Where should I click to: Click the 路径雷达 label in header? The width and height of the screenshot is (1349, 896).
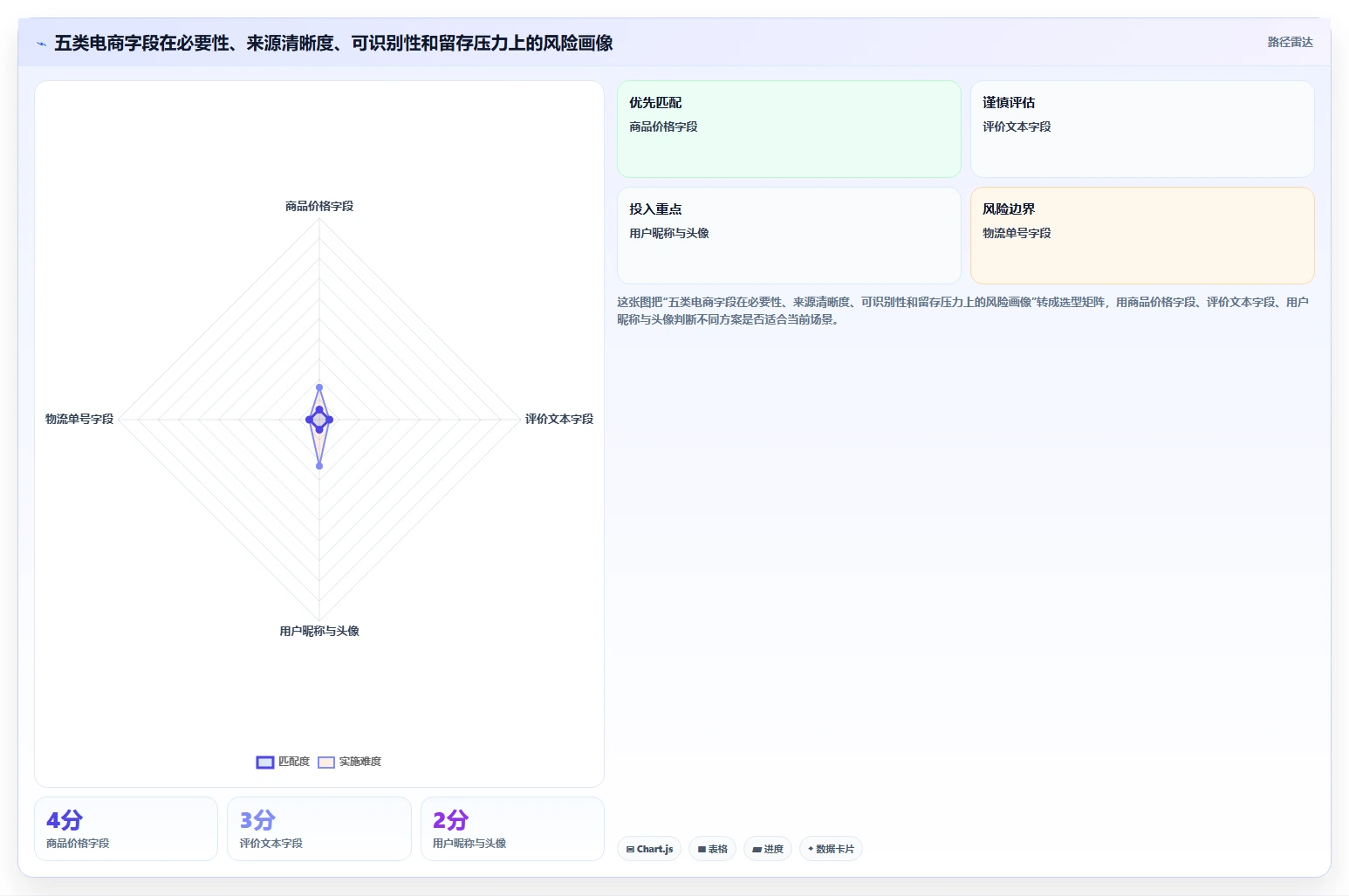pyautogui.click(x=1290, y=42)
